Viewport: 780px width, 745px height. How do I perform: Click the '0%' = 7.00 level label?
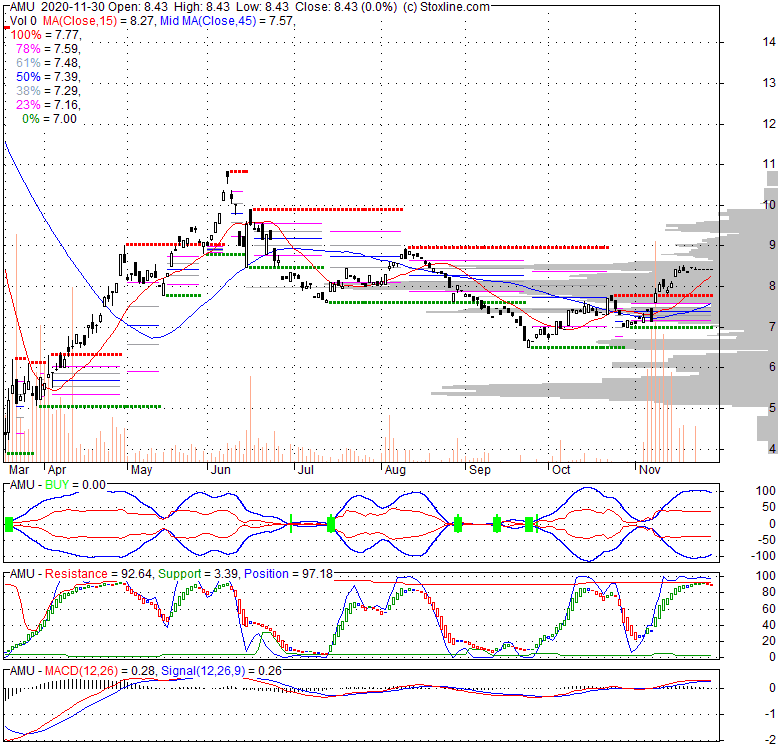click(x=49, y=119)
